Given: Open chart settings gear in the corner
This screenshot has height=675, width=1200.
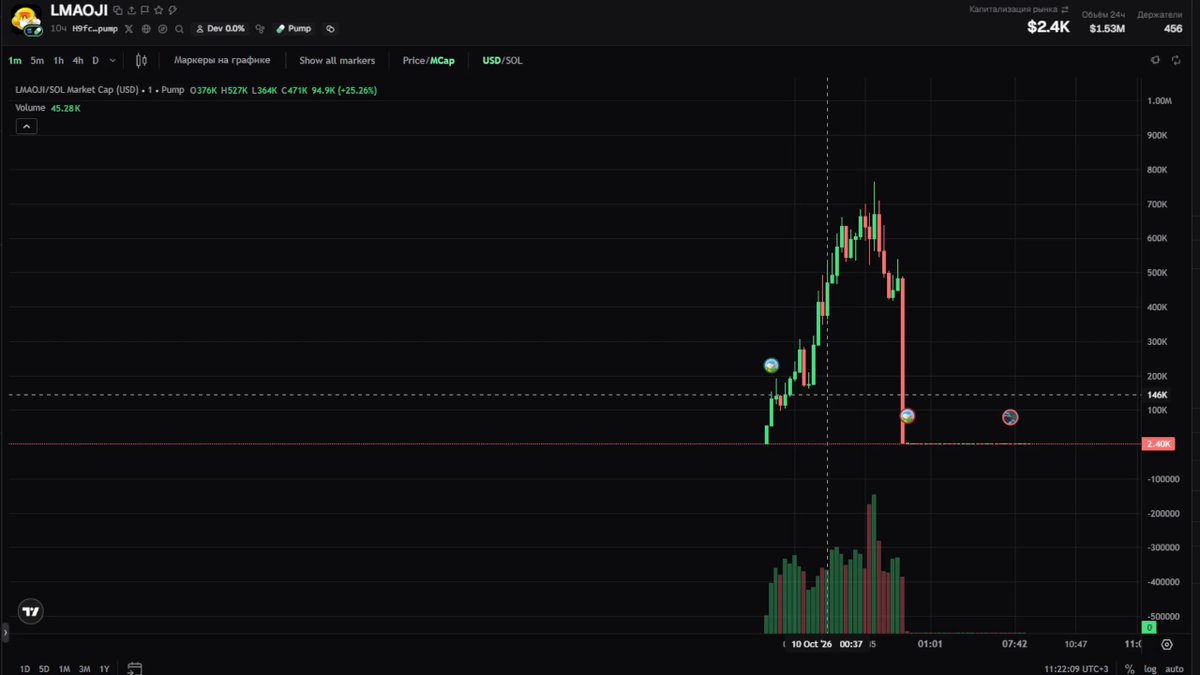Looking at the screenshot, I should (x=1167, y=645).
